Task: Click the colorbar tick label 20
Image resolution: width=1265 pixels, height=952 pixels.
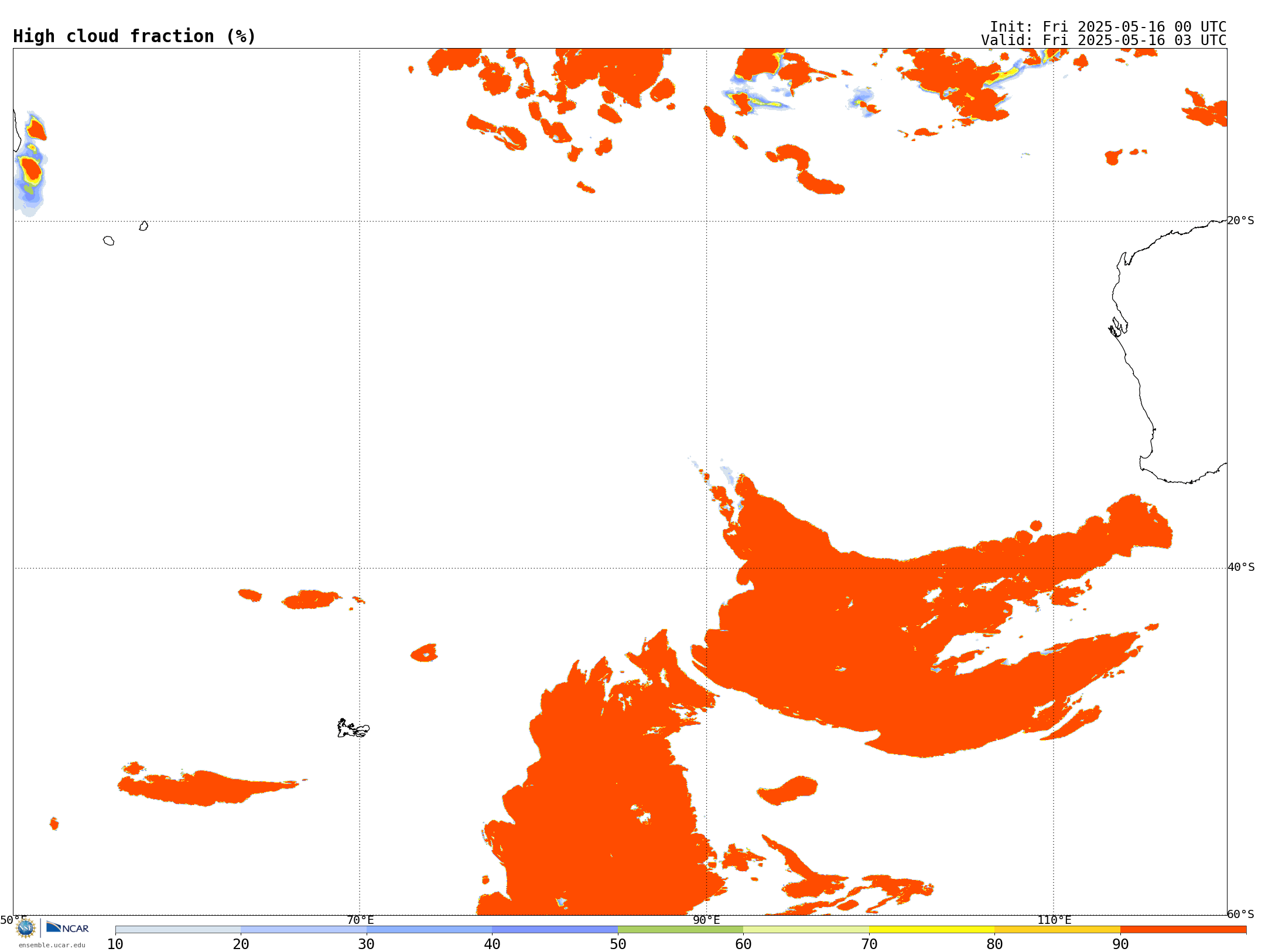Action: 241,944
